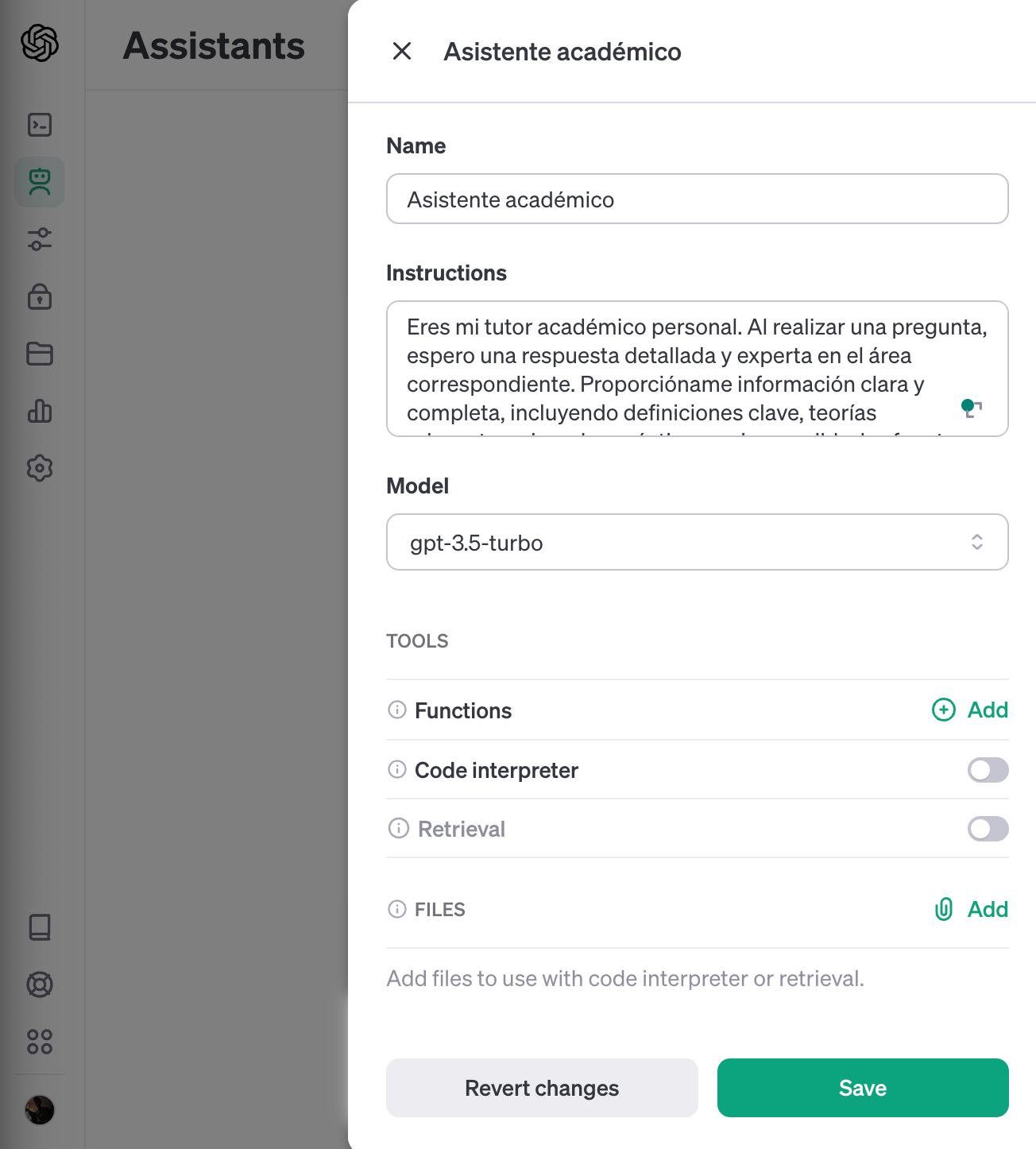The height and width of the screenshot is (1149, 1036).
Task: Open the Usage bar chart icon
Action: click(x=40, y=411)
